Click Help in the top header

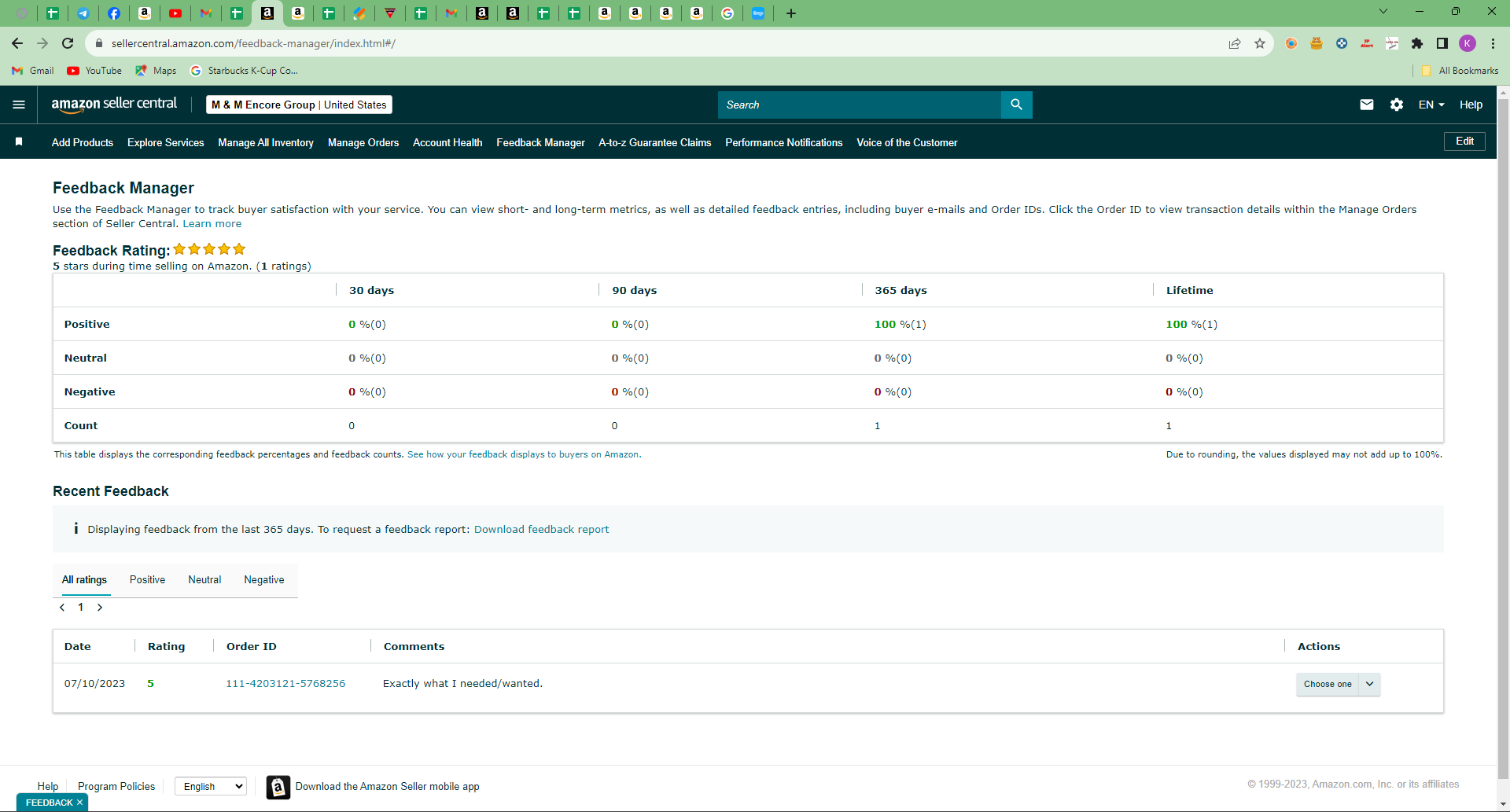[x=1471, y=105]
